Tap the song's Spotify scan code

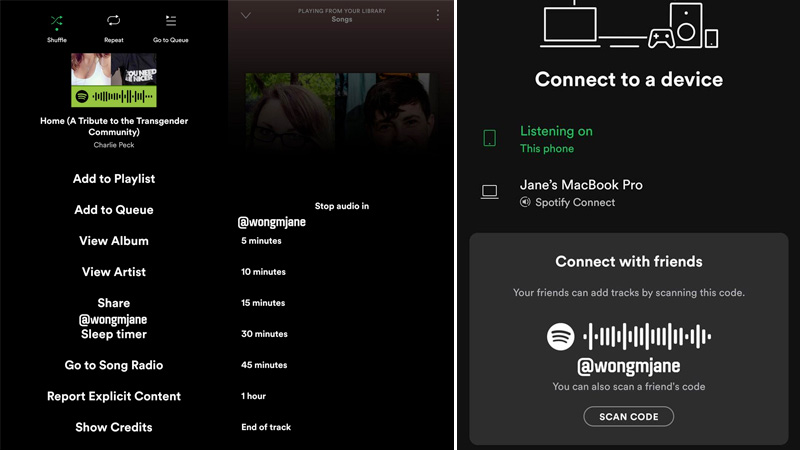[x=114, y=96]
